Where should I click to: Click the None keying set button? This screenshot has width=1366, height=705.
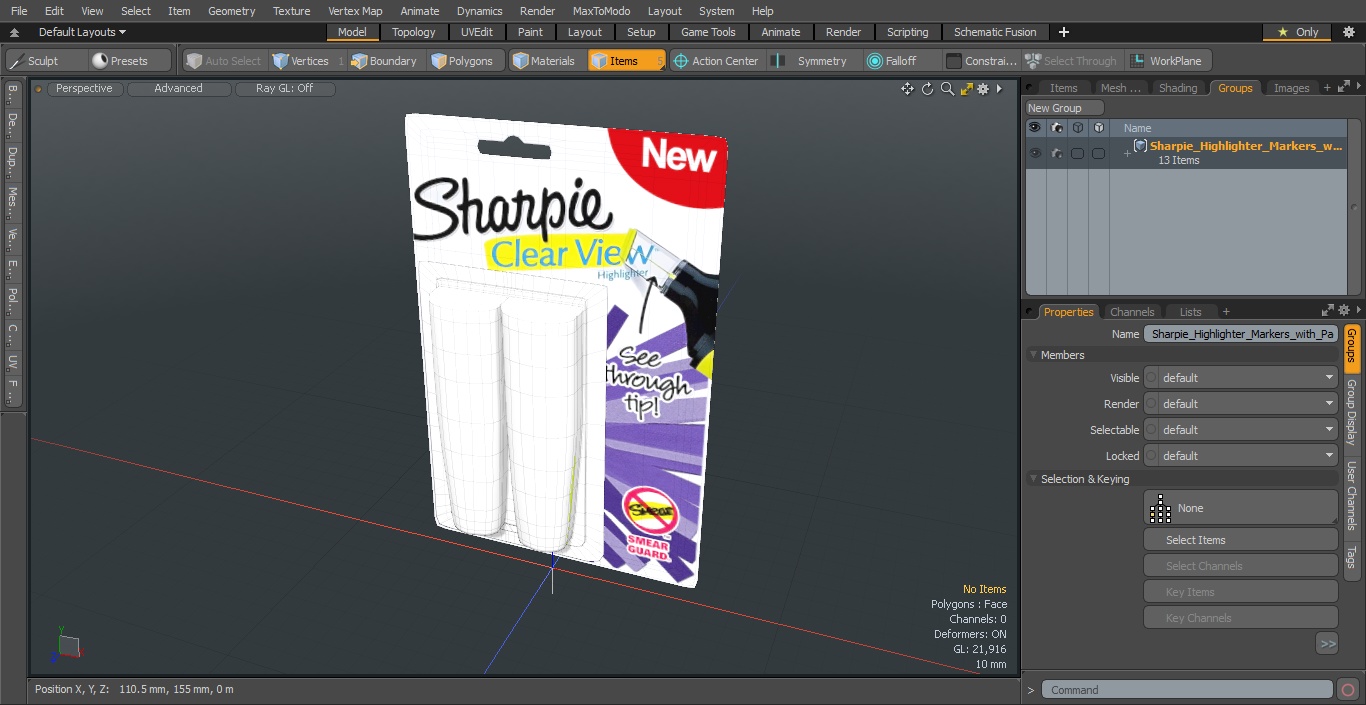pos(1240,508)
